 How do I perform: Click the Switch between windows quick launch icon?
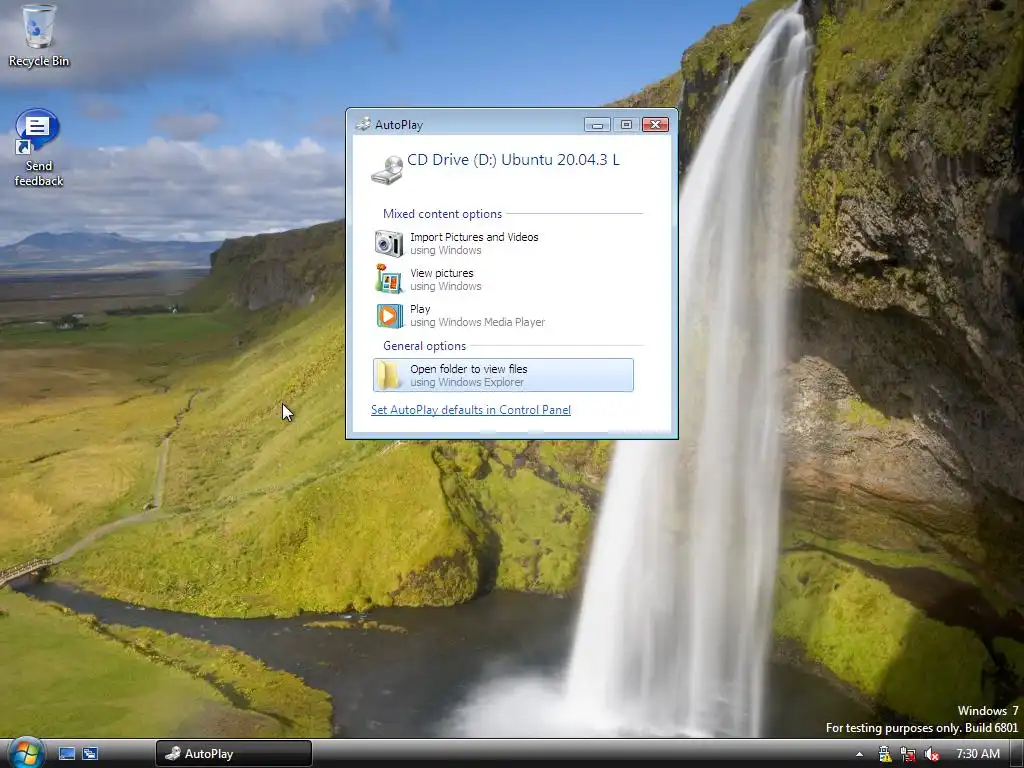click(x=90, y=754)
